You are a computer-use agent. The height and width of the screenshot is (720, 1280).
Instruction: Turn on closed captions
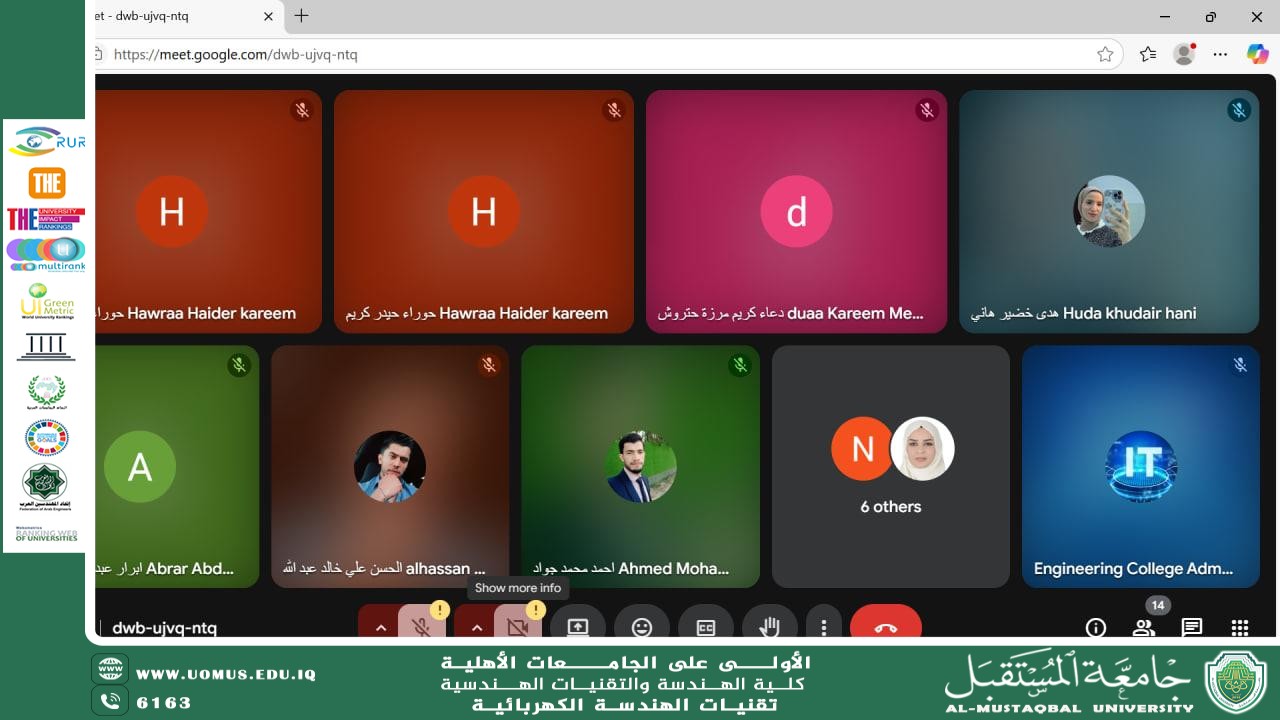tap(706, 626)
